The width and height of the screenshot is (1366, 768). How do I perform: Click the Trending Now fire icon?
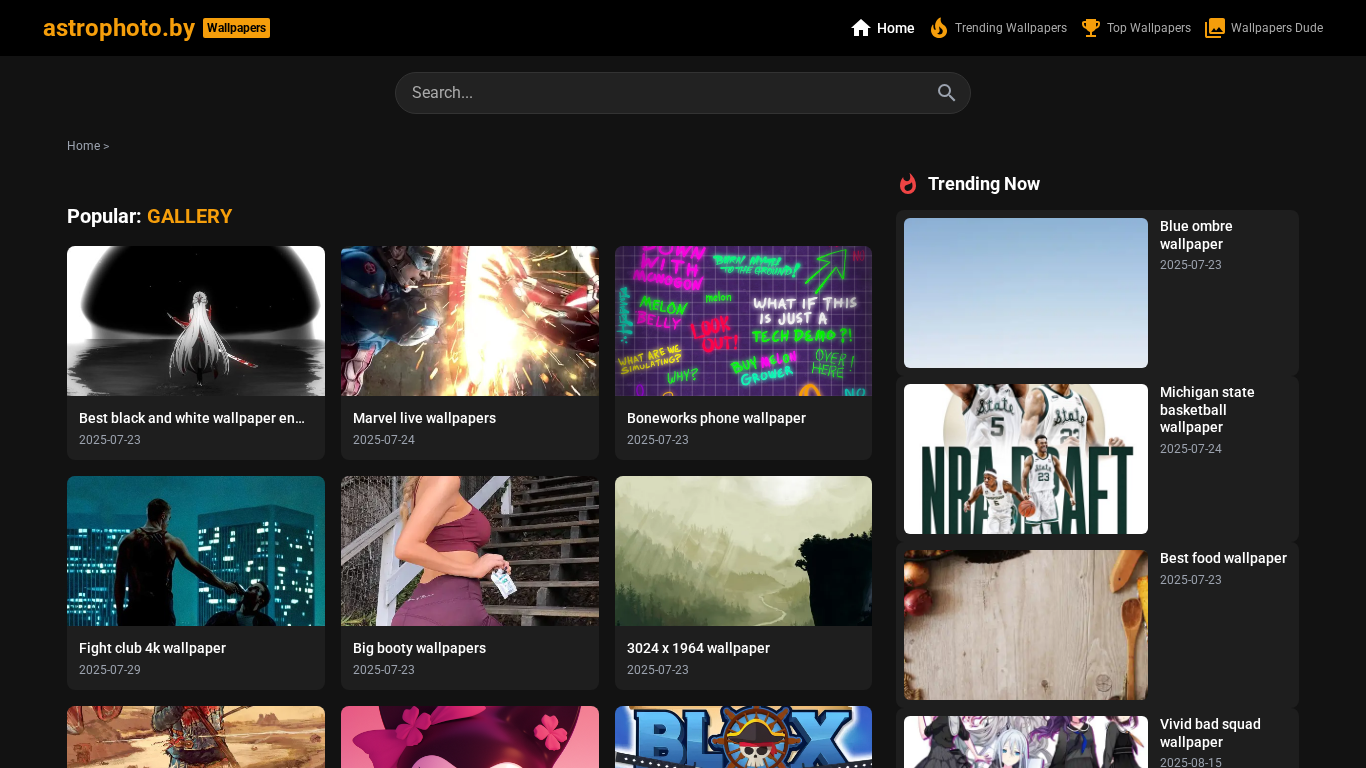point(908,184)
